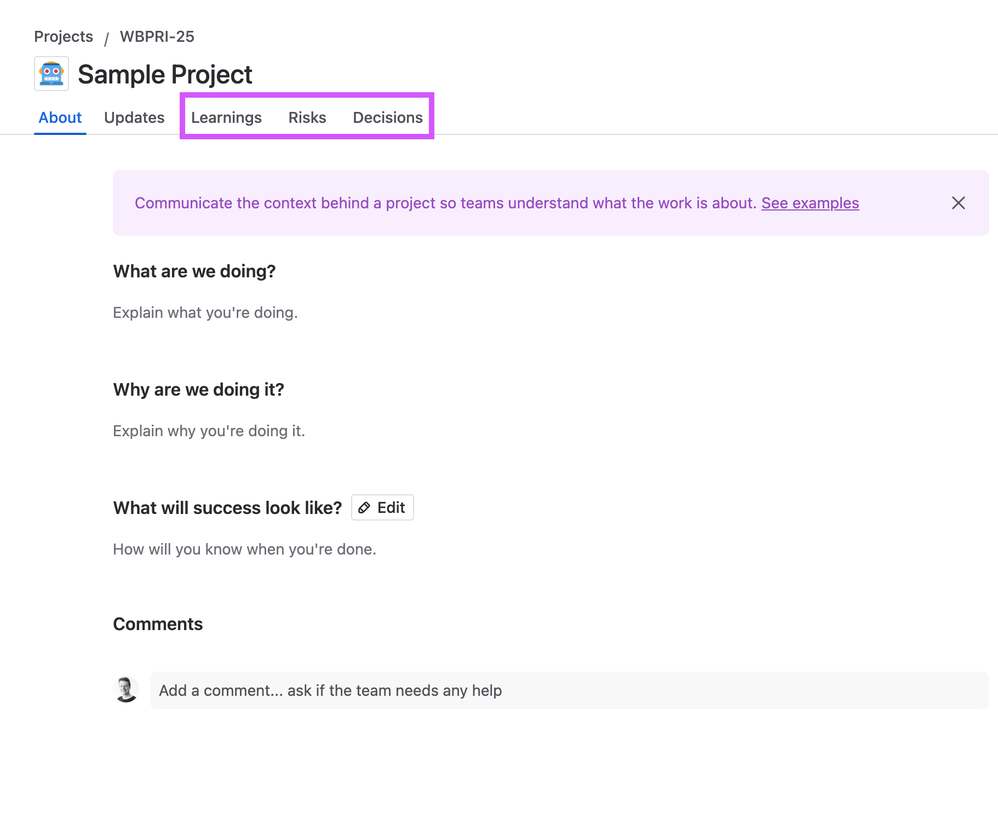Screen dimensions: 998x822
Task: Navigate to Projects breadcrumb
Action: coord(63,37)
